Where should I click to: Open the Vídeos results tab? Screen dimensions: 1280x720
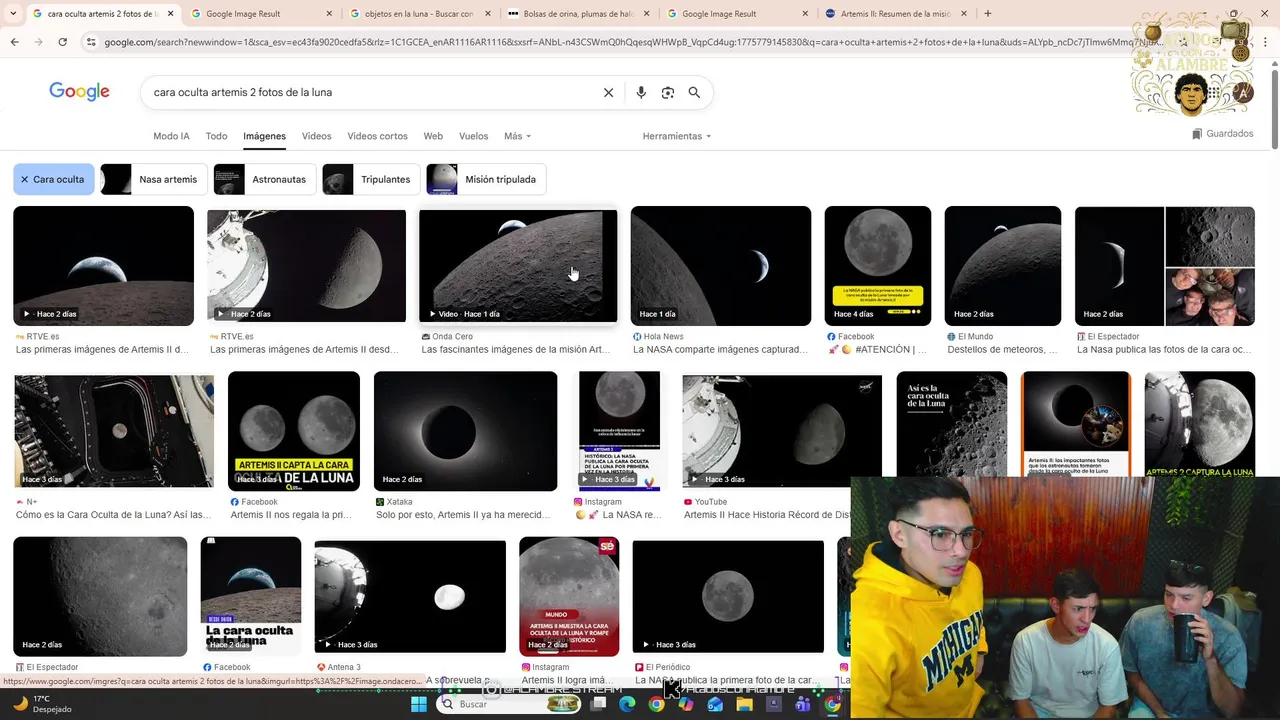click(x=316, y=136)
